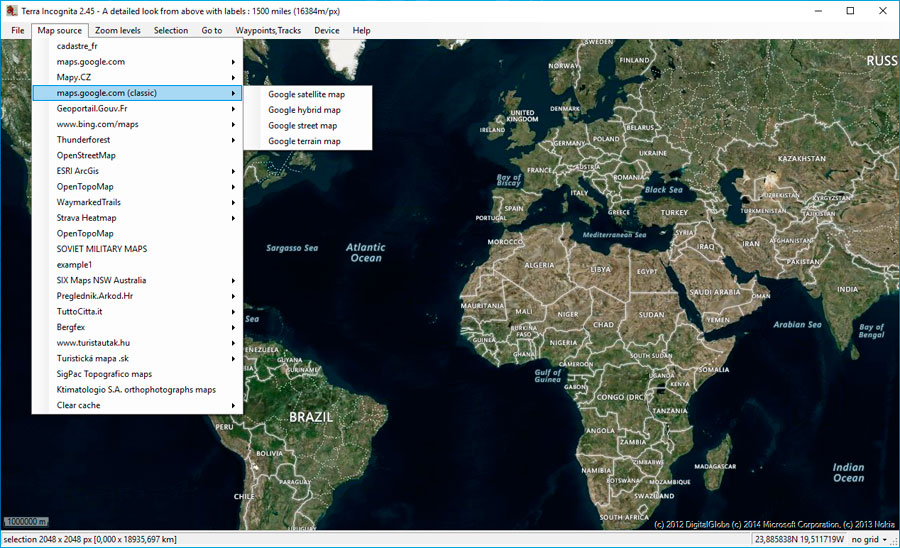Image resolution: width=900 pixels, height=548 pixels.
Task: Click the SAUDI ARABIA map label
Action: pyautogui.click(x=715, y=292)
